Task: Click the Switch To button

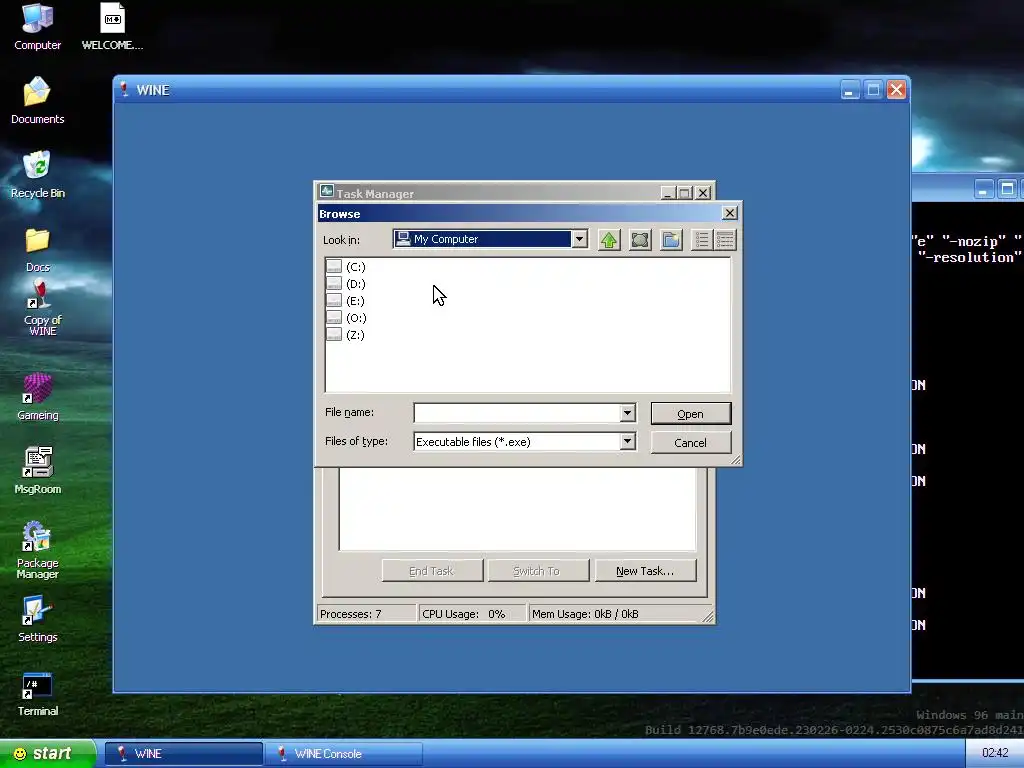Action: [538, 570]
